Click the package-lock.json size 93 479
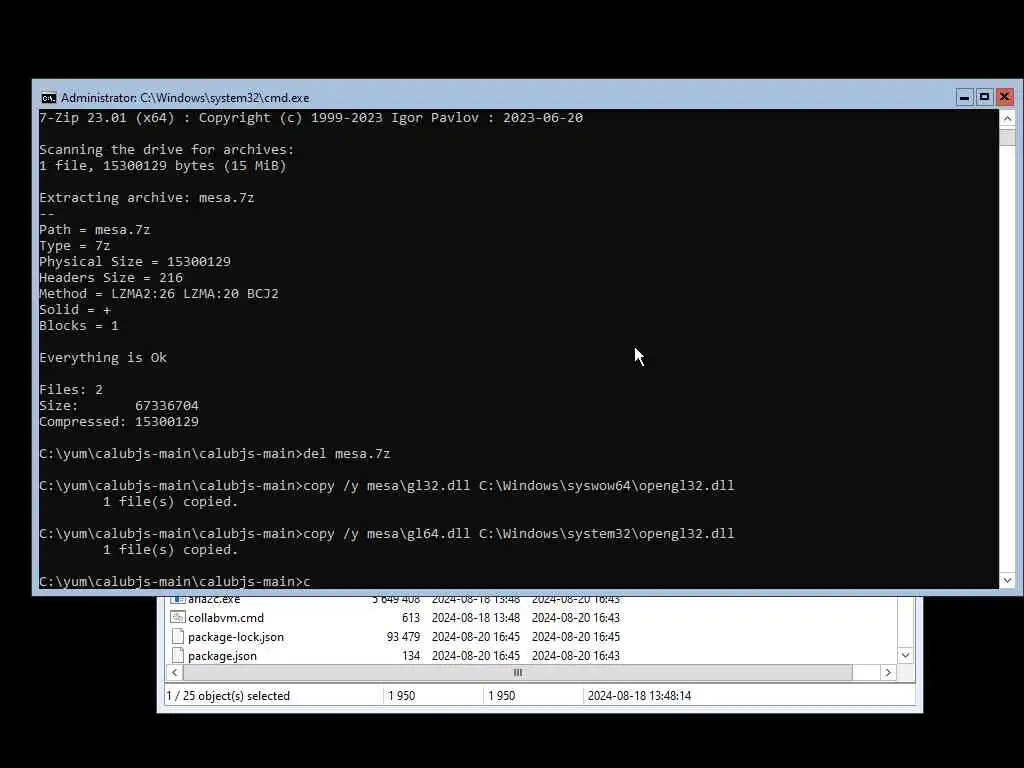The width and height of the screenshot is (1024, 768). click(403, 637)
